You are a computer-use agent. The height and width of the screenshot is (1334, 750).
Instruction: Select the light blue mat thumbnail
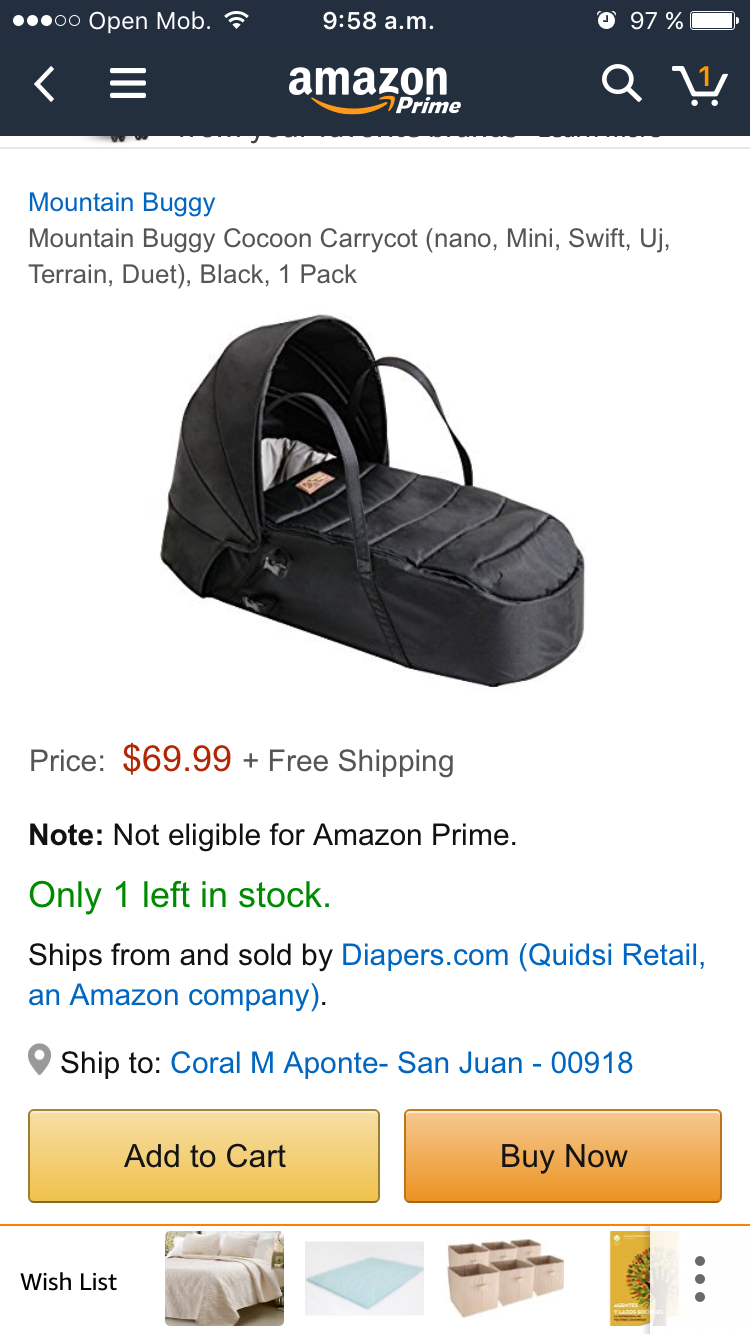pos(365,1279)
